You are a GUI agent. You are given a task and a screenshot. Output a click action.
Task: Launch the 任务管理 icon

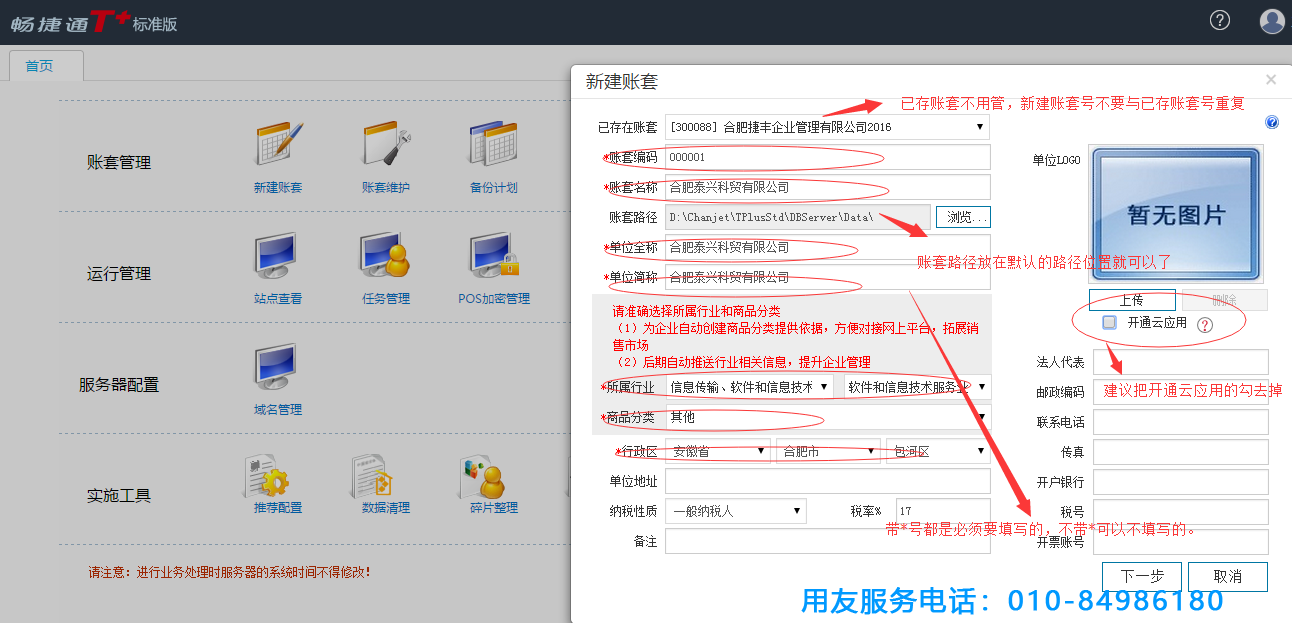[x=386, y=257]
